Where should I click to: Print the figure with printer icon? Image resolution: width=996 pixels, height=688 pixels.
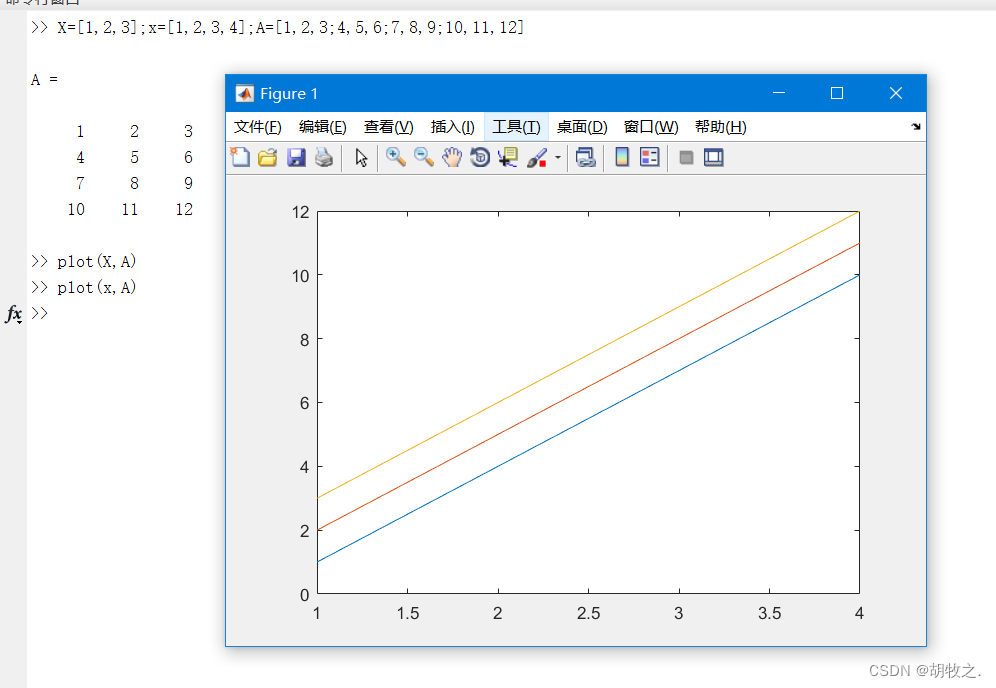[x=324, y=157]
